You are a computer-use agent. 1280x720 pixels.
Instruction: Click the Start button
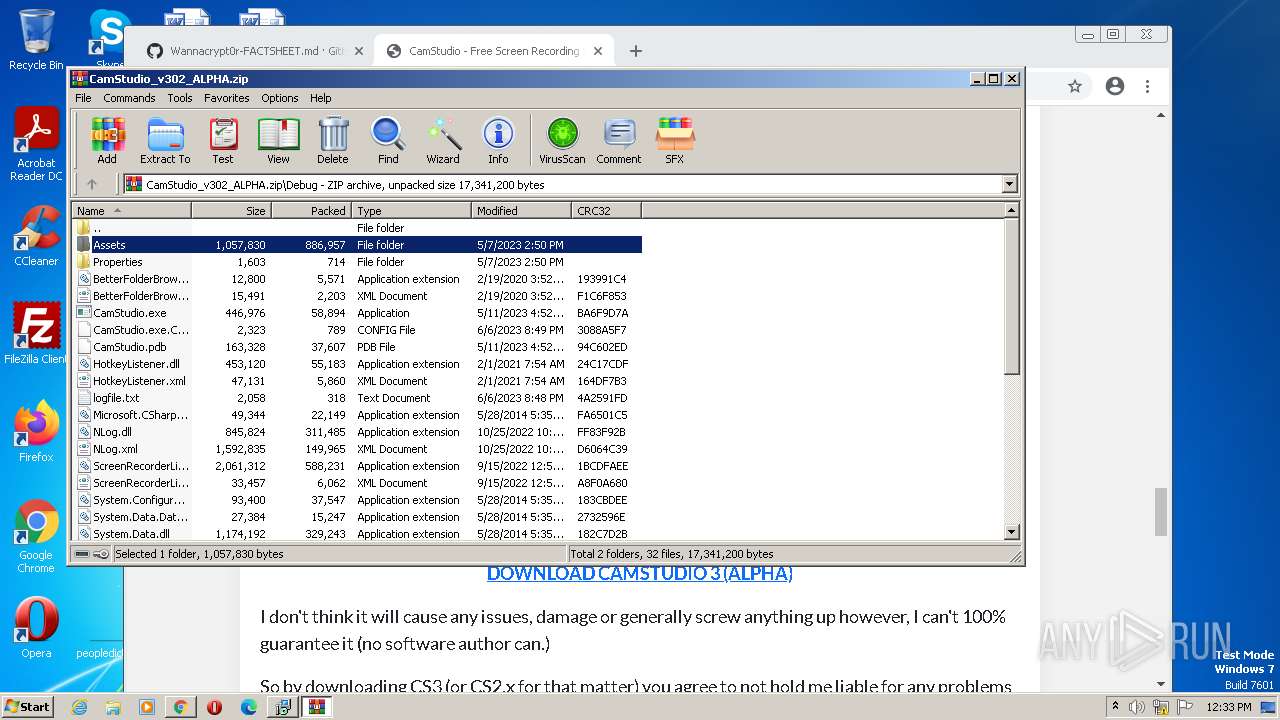[x=27, y=706]
